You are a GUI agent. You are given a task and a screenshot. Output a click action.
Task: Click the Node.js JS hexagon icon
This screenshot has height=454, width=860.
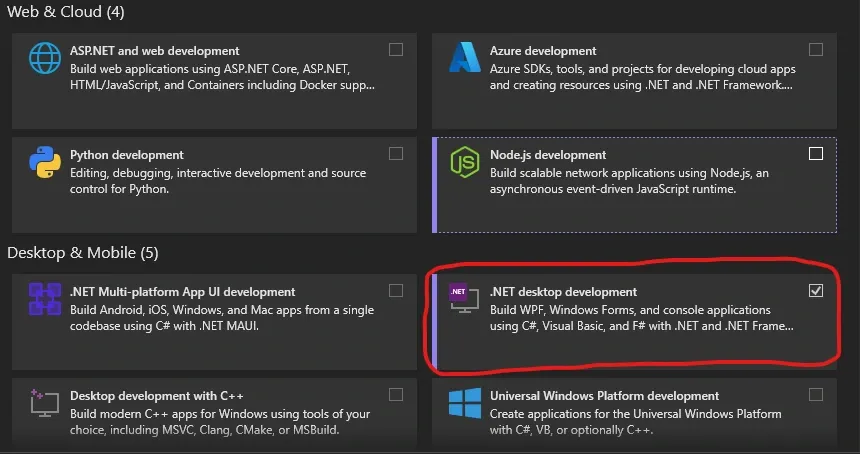coord(464,163)
